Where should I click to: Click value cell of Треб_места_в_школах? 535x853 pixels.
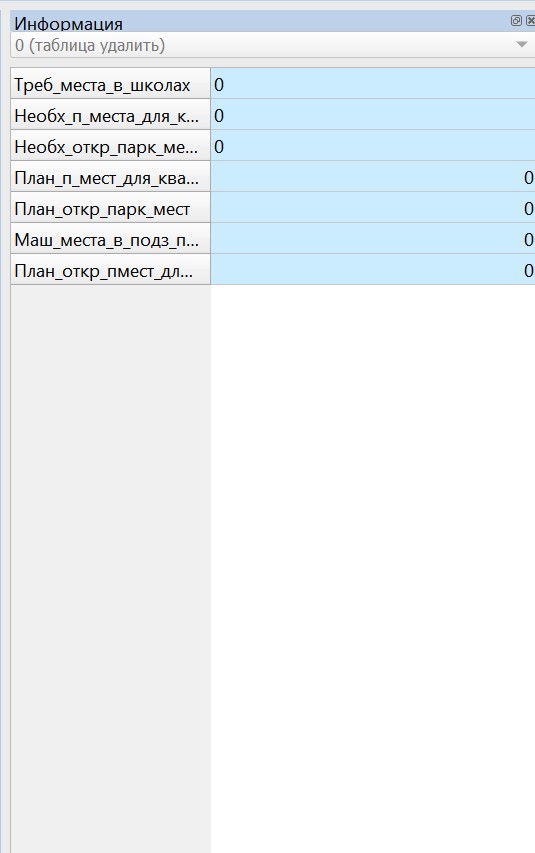(373, 84)
